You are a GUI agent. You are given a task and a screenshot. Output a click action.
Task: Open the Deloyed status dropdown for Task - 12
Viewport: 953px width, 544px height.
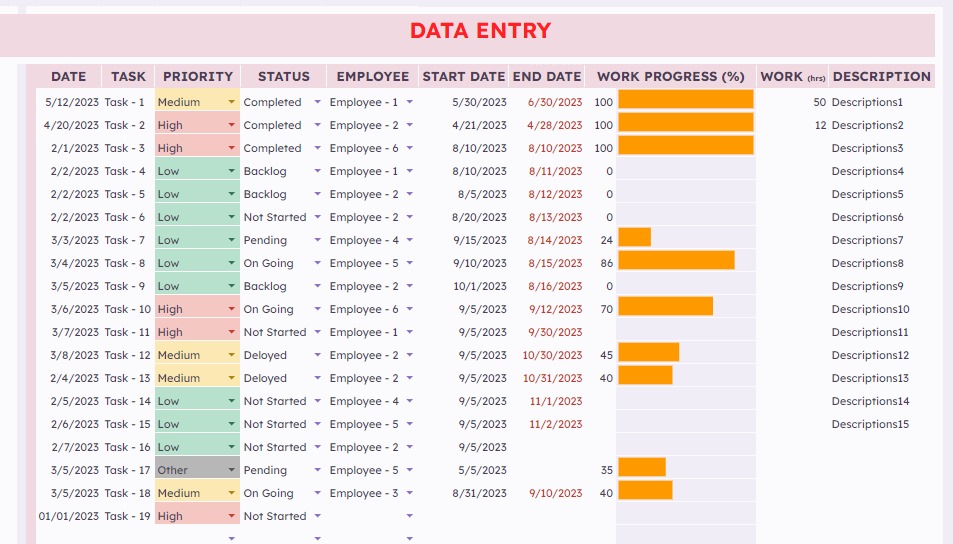point(318,355)
